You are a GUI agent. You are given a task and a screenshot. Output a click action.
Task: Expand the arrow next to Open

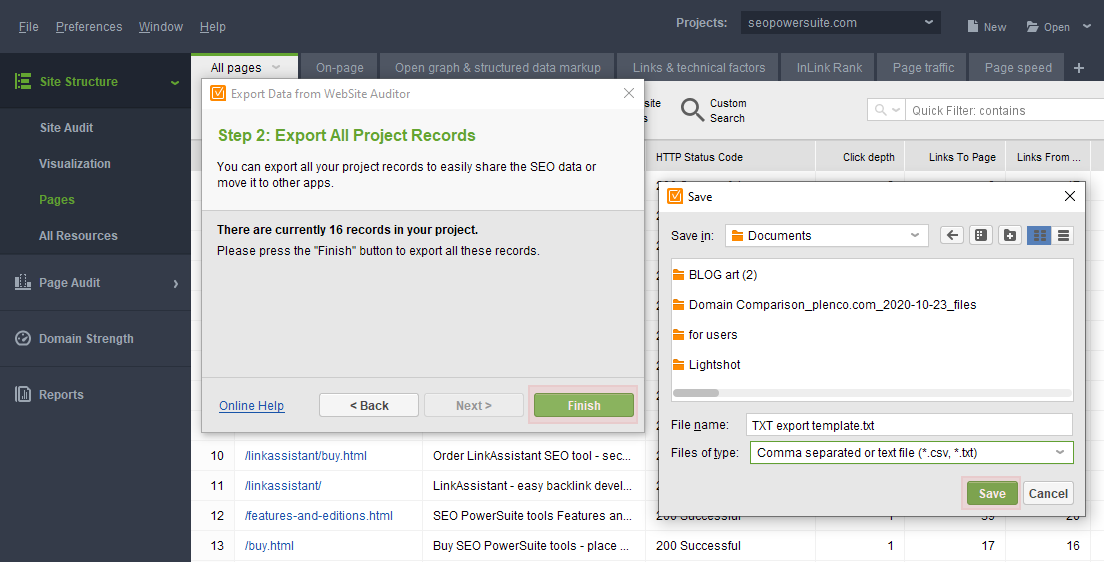point(1086,27)
